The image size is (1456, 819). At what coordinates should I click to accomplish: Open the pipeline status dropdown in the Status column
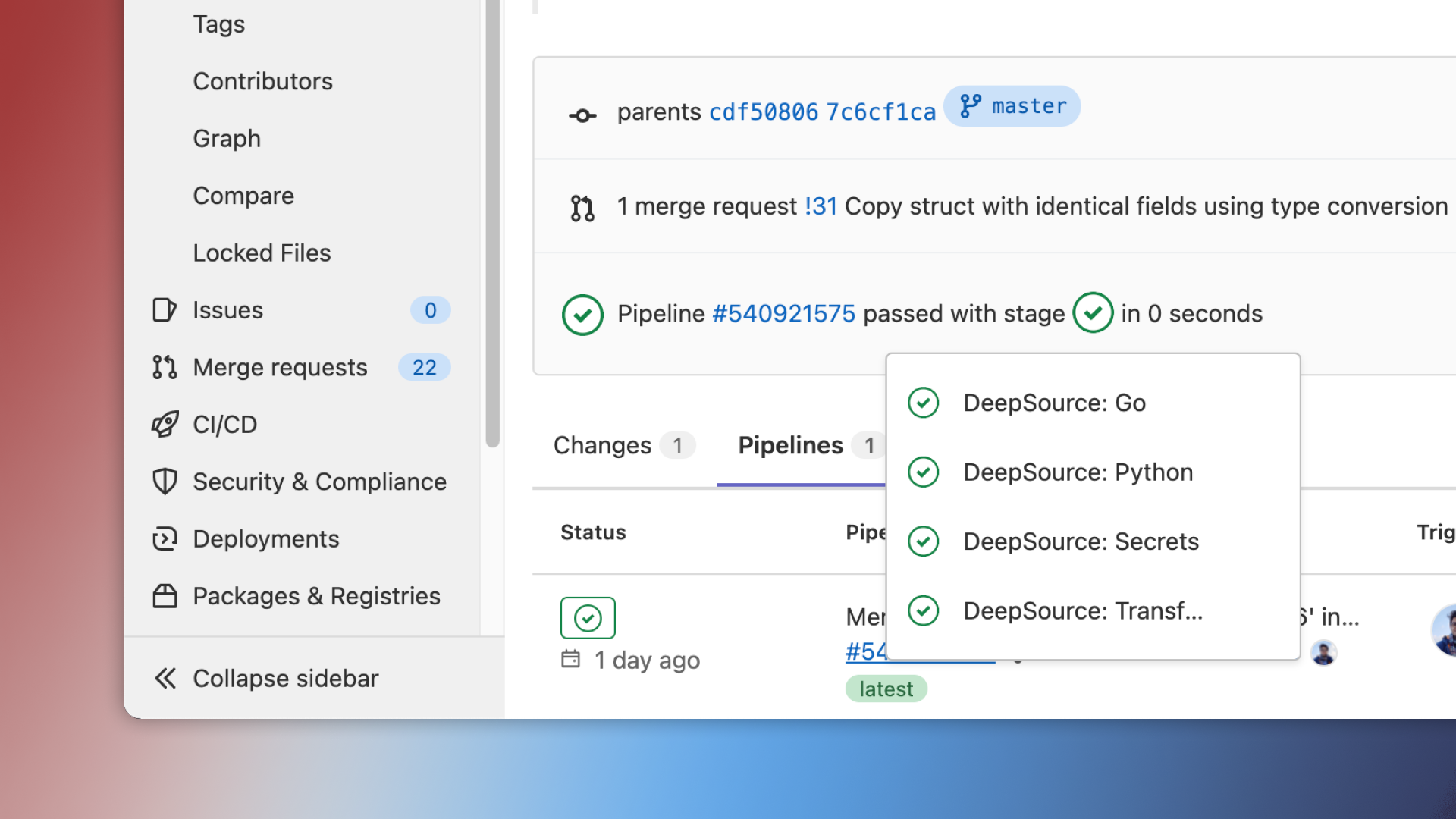pos(588,618)
